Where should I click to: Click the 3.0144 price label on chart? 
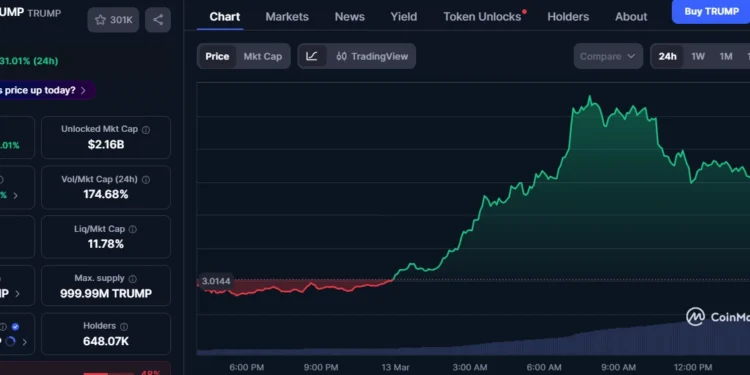(x=216, y=281)
